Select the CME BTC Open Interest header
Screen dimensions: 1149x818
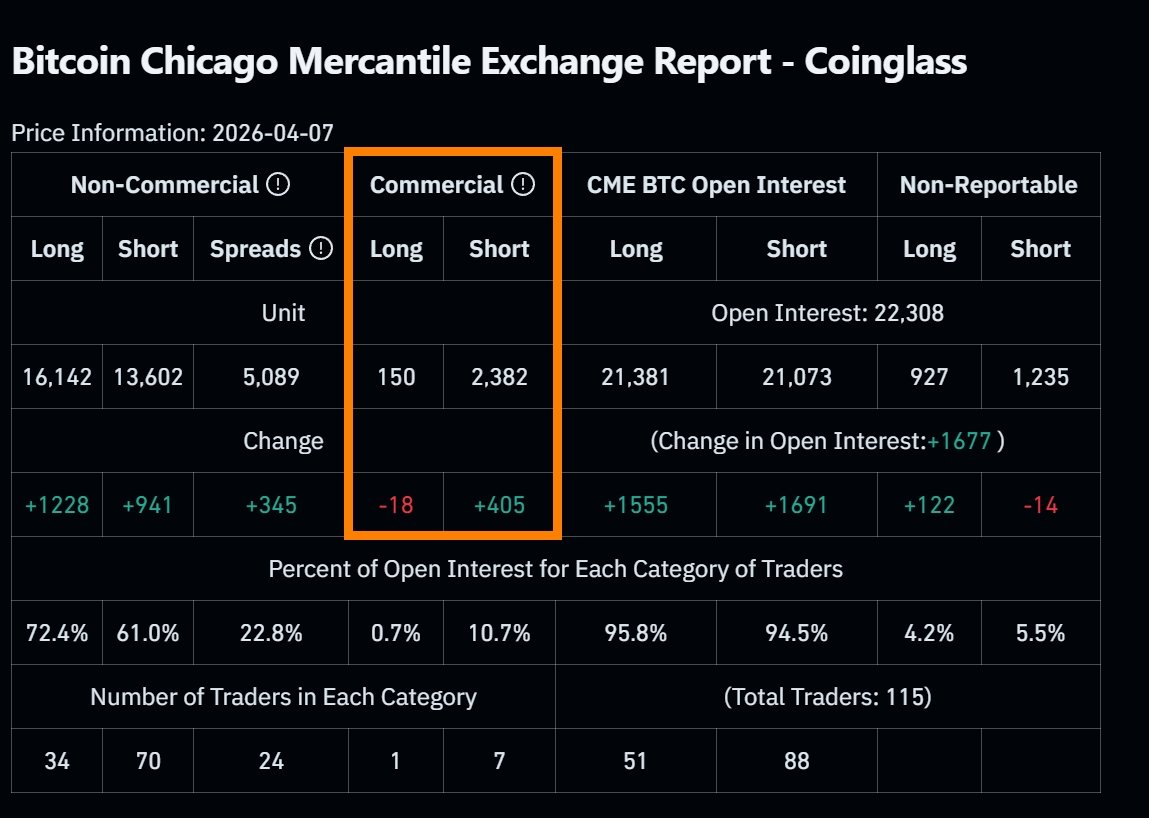point(716,185)
